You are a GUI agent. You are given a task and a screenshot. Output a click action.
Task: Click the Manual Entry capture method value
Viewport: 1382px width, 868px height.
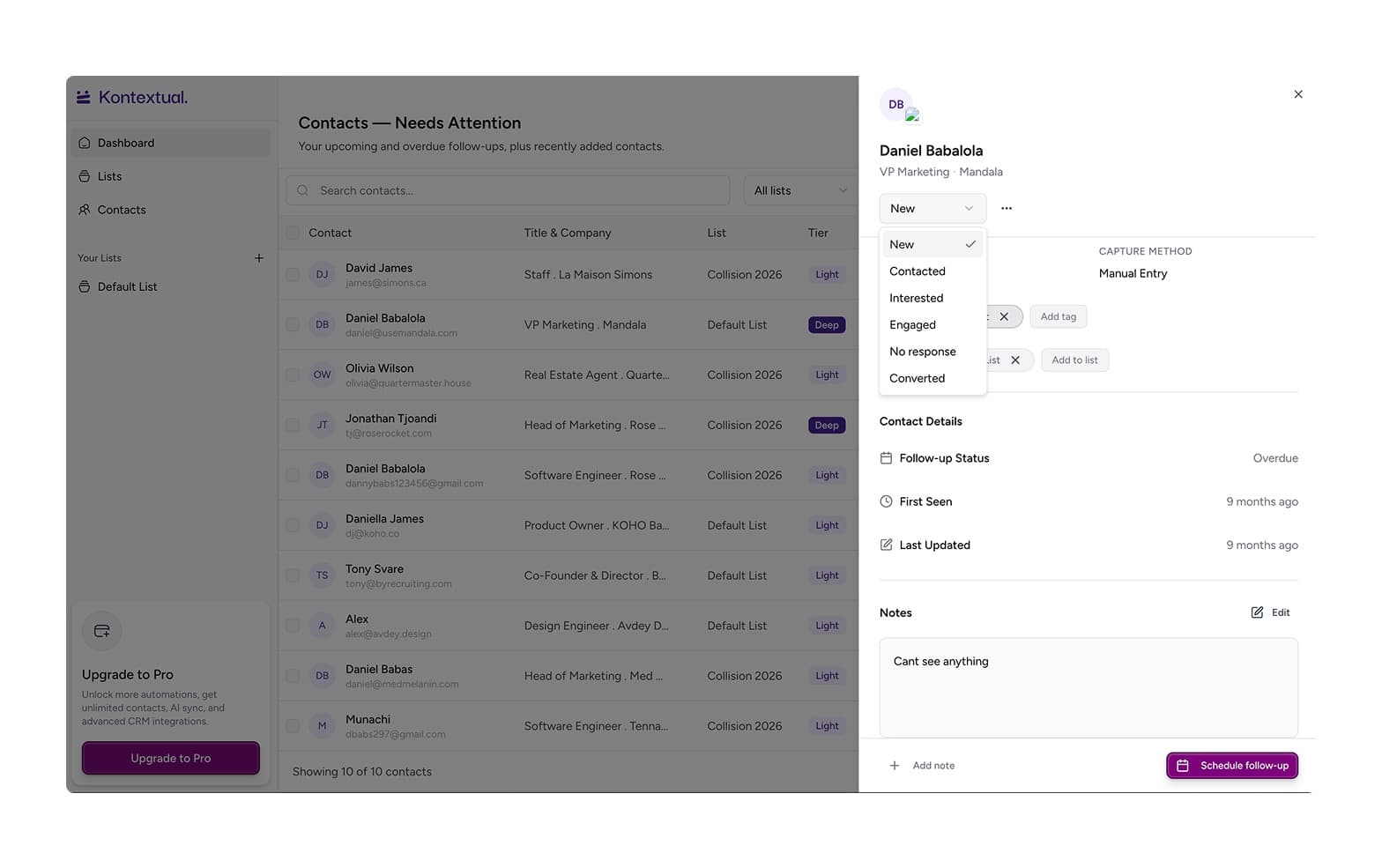click(x=1133, y=274)
